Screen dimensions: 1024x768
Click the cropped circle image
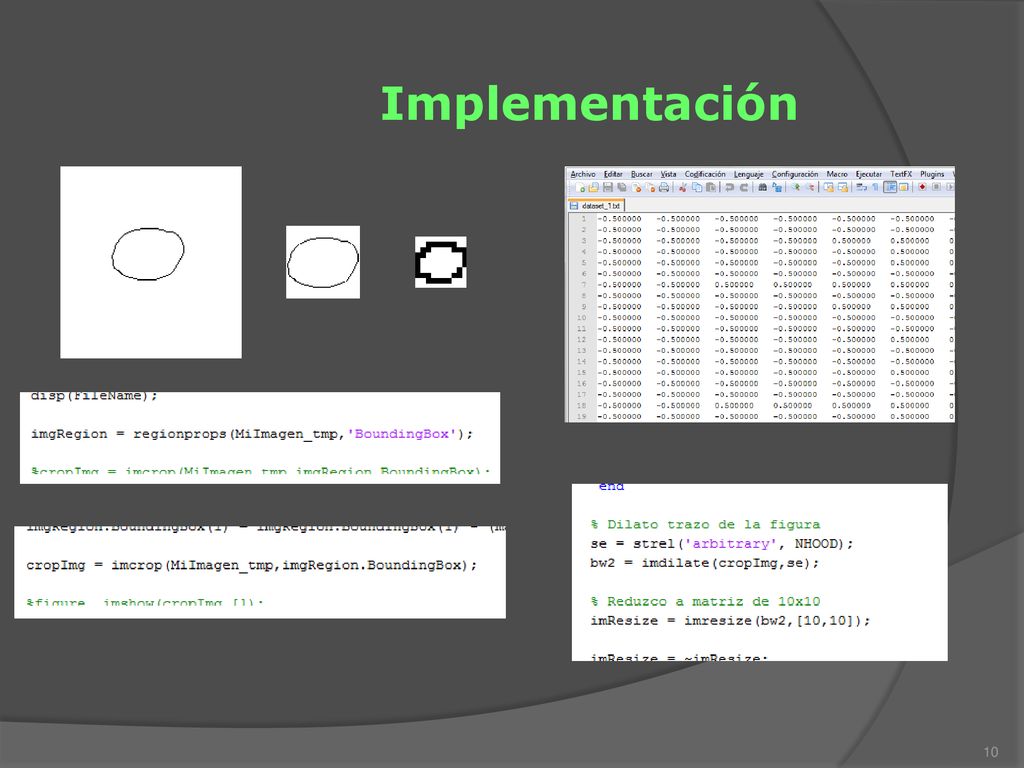click(323, 262)
